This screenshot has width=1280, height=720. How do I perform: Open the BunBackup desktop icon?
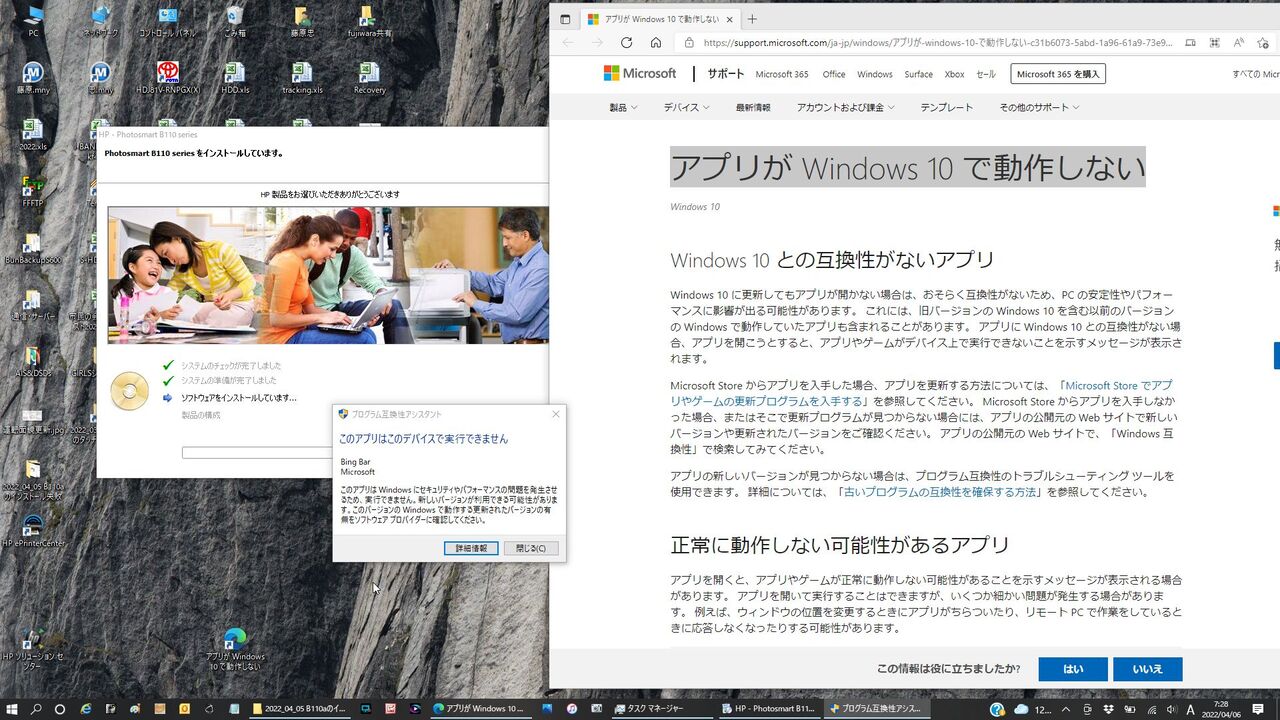coord(33,249)
